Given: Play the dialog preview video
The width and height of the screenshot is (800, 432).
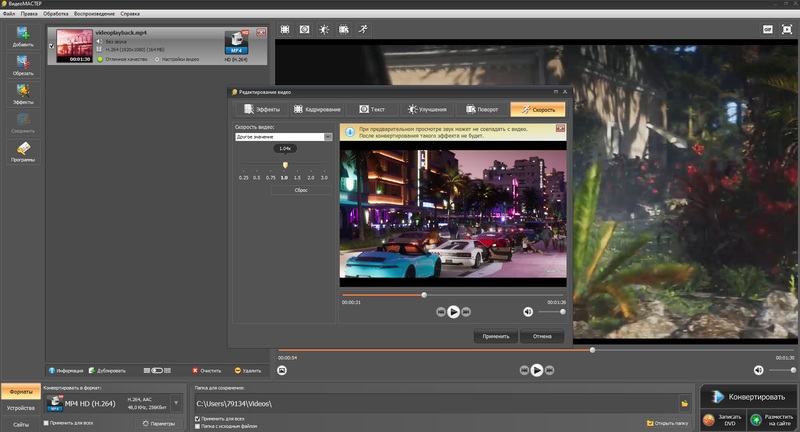Looking at the screenshot, I should coord(454,312).
